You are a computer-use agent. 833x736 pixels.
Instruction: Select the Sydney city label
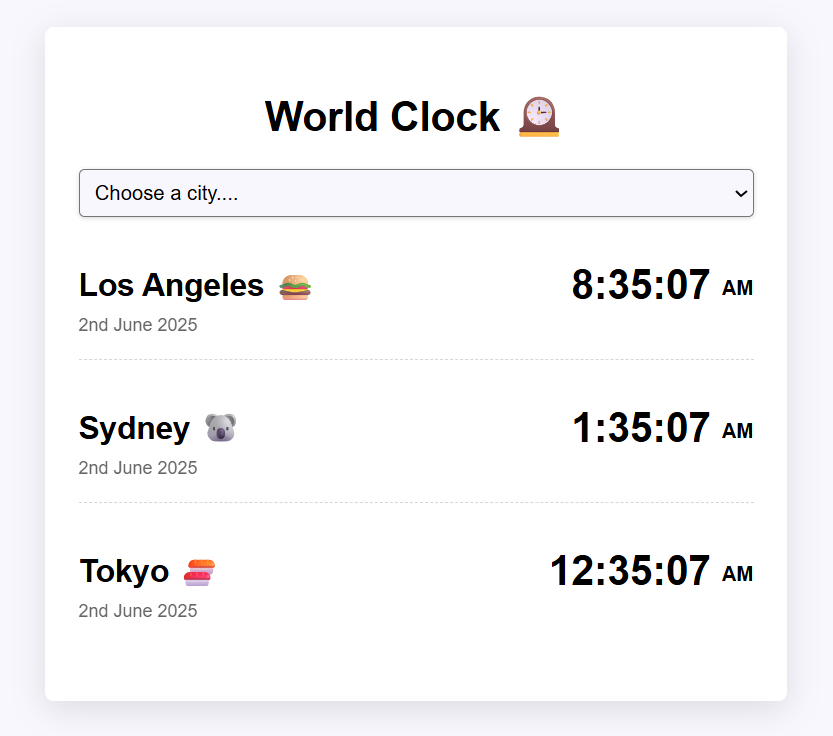134,428
